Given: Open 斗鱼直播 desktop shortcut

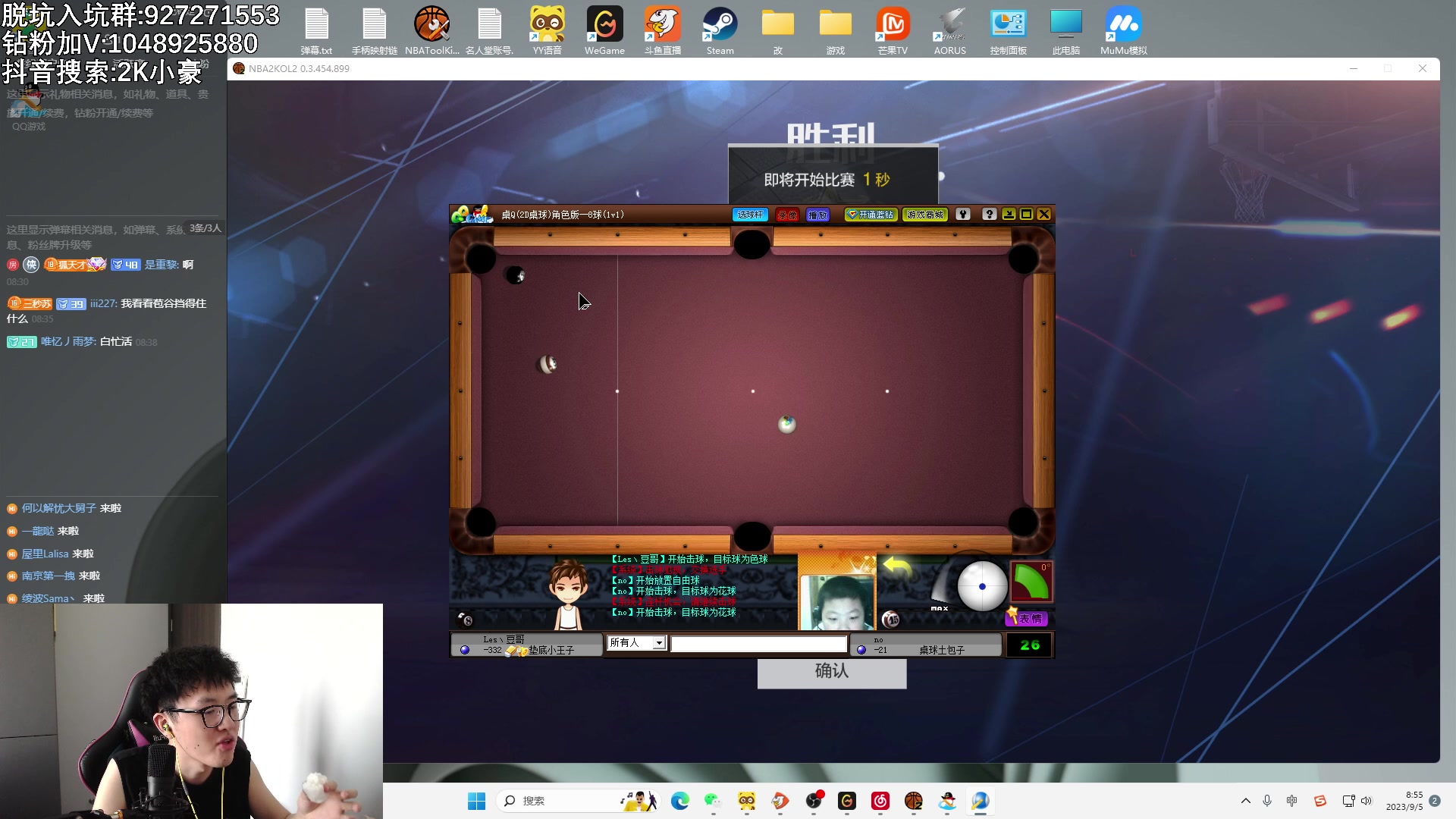Looking at the screenshot, I should (663, 31).
